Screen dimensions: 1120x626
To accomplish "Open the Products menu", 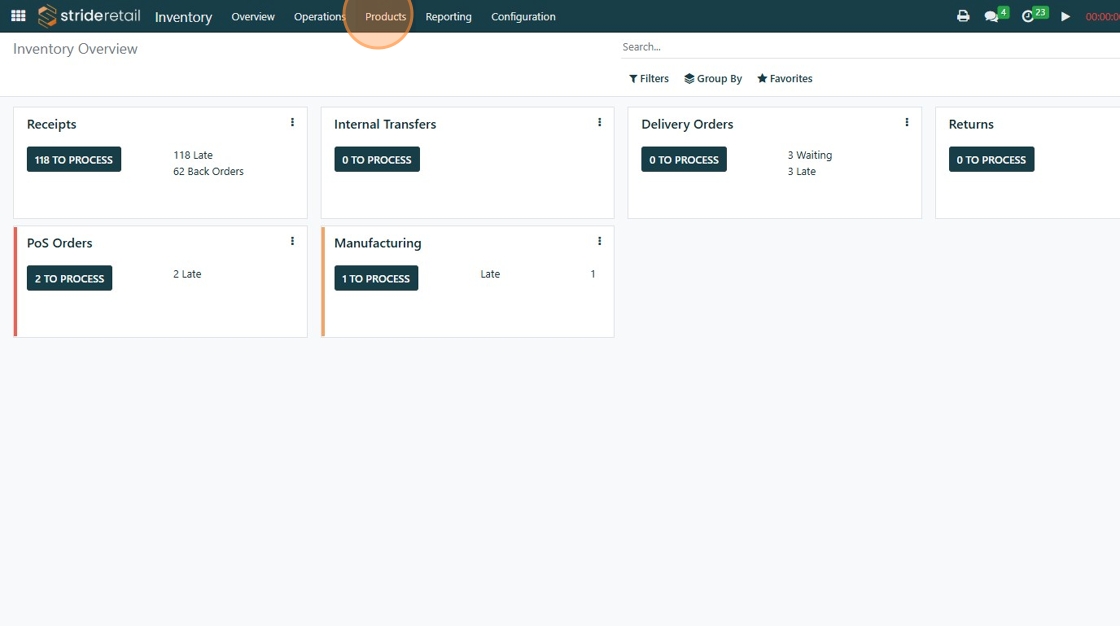I will [x=385, y=16].
